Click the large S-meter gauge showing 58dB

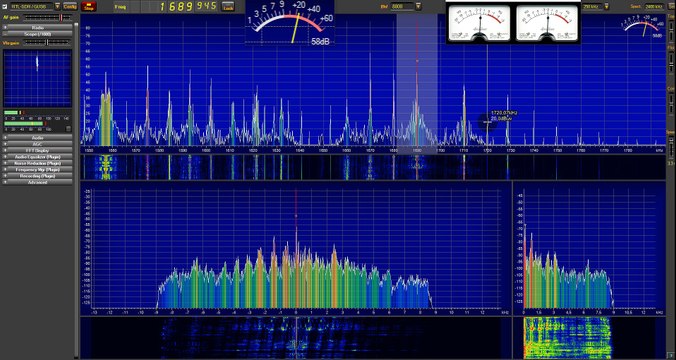(x=290, y=22)
